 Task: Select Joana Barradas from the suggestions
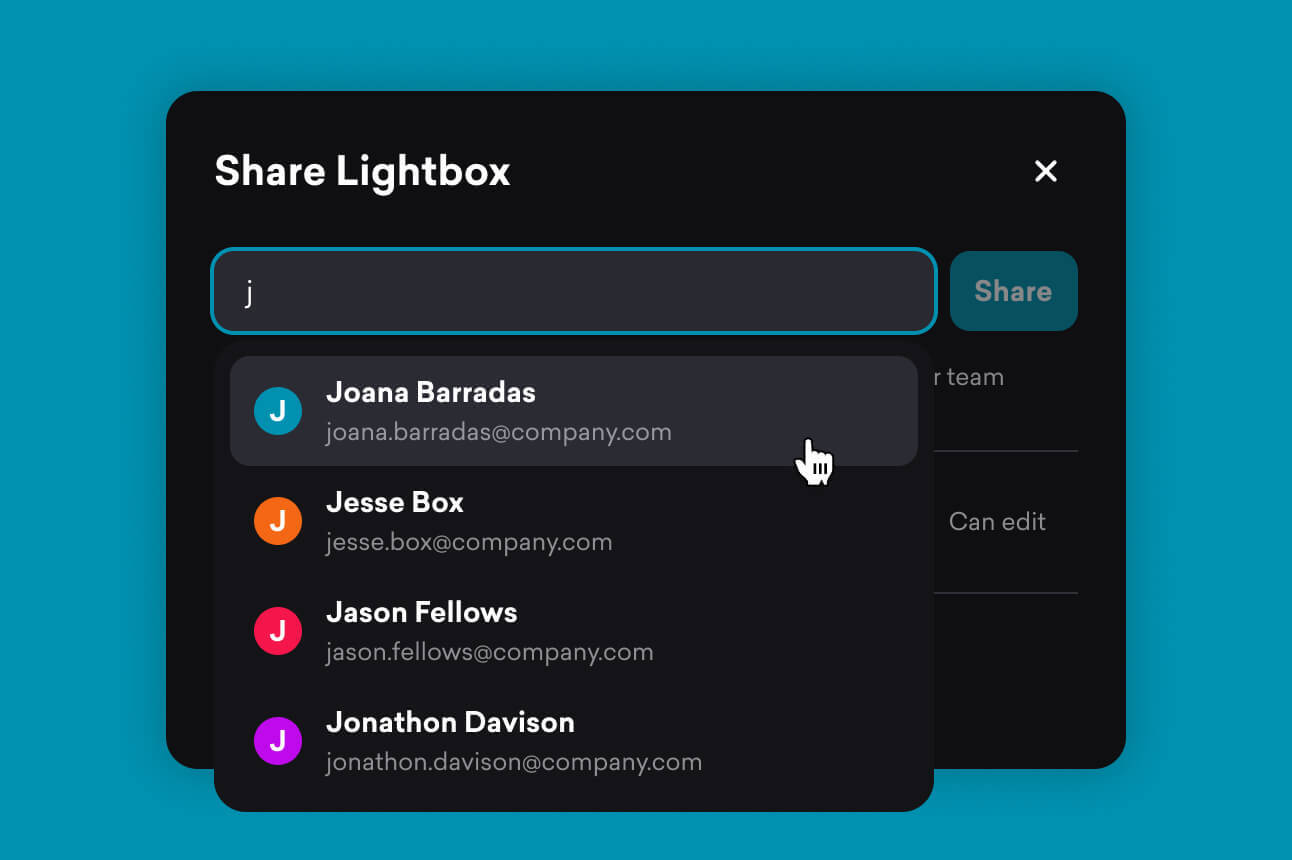(x=430, y=393)
